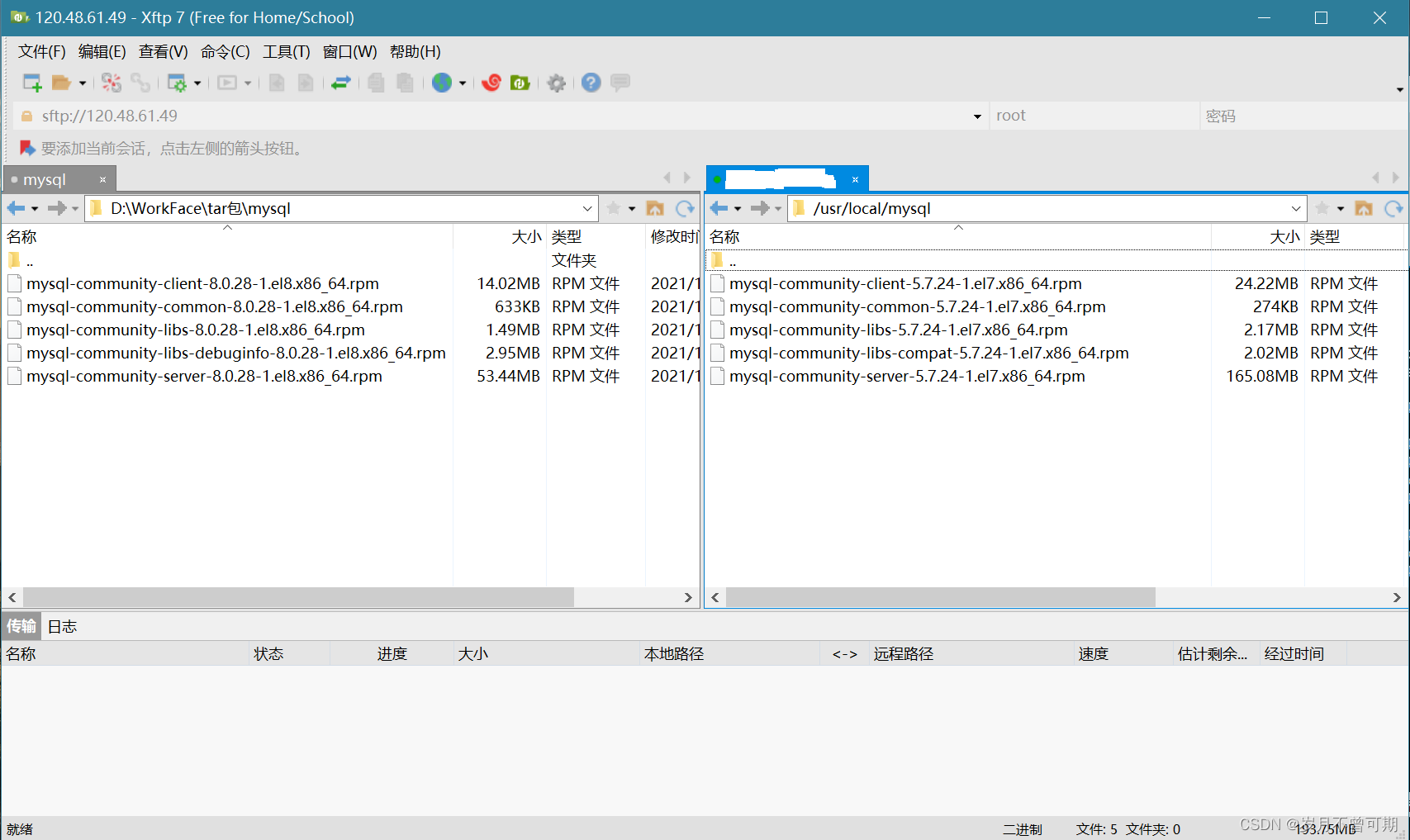Viewport: 1410px width, 840px height.
Task: Click local pane home folder icon
Action: point(655,208)
